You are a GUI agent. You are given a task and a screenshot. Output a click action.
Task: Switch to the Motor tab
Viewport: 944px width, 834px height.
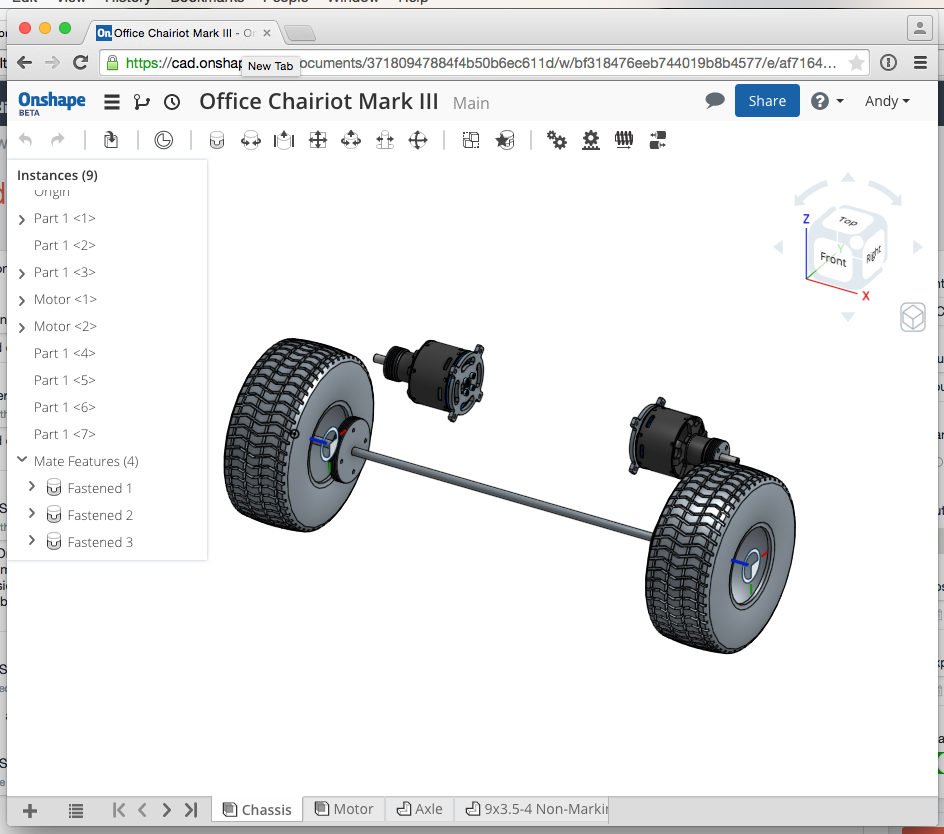coord(345,809)
